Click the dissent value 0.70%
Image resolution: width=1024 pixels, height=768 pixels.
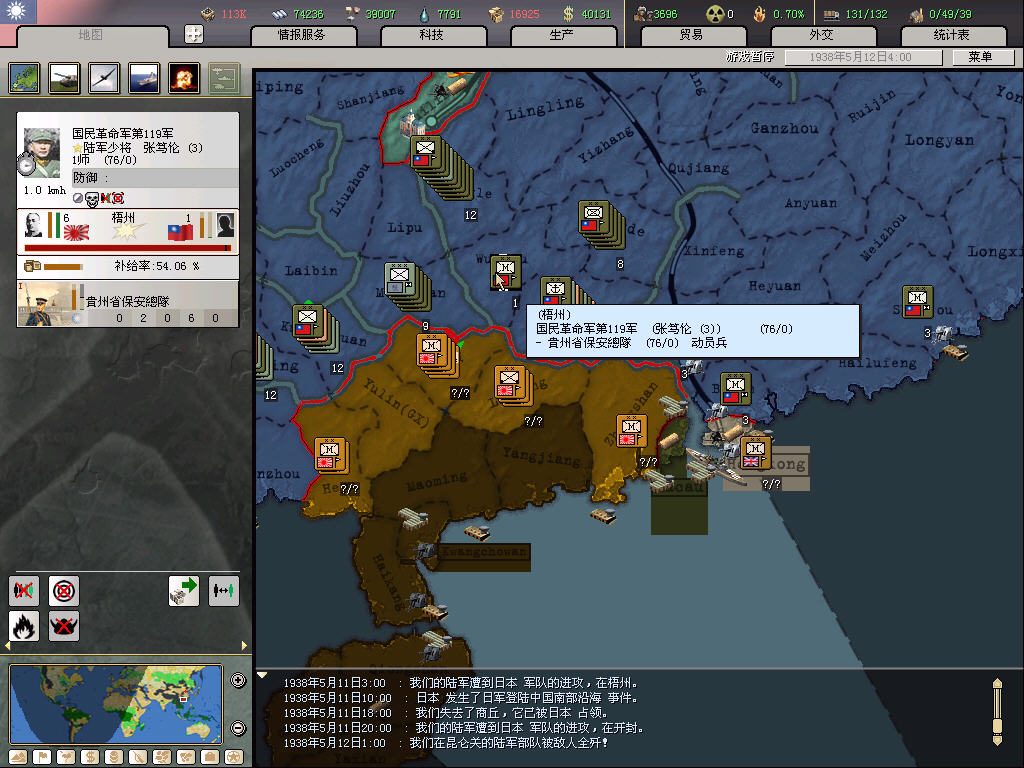point(788,14)
